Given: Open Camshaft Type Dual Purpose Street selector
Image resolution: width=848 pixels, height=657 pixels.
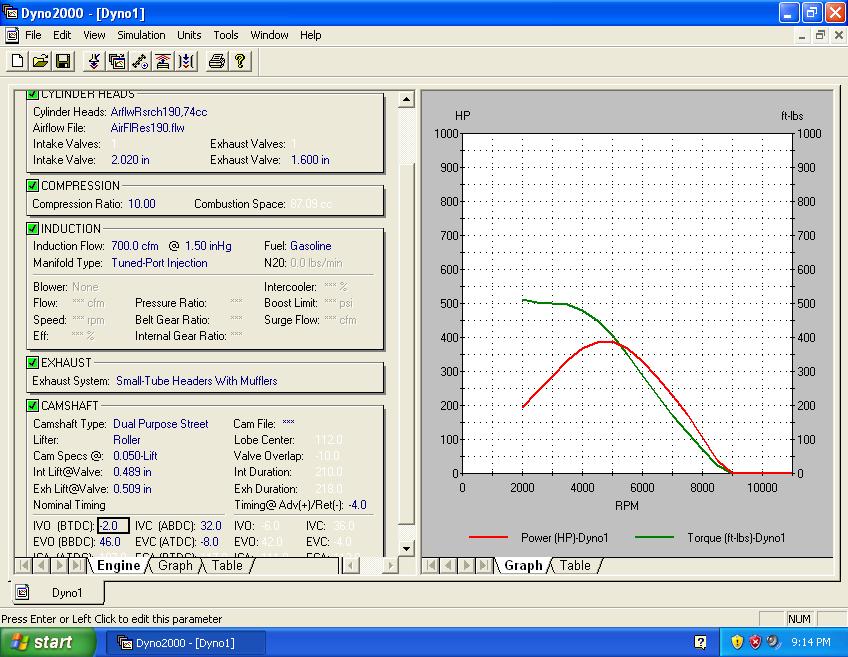Looking at the screenshot, I should coord(160,424).
